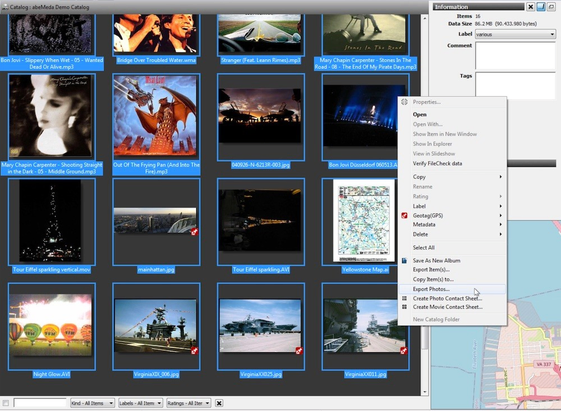Expand the Label submenu in context menu
Image resolution: width=561 pixels, height=411 pixels.
pos(452,206)
